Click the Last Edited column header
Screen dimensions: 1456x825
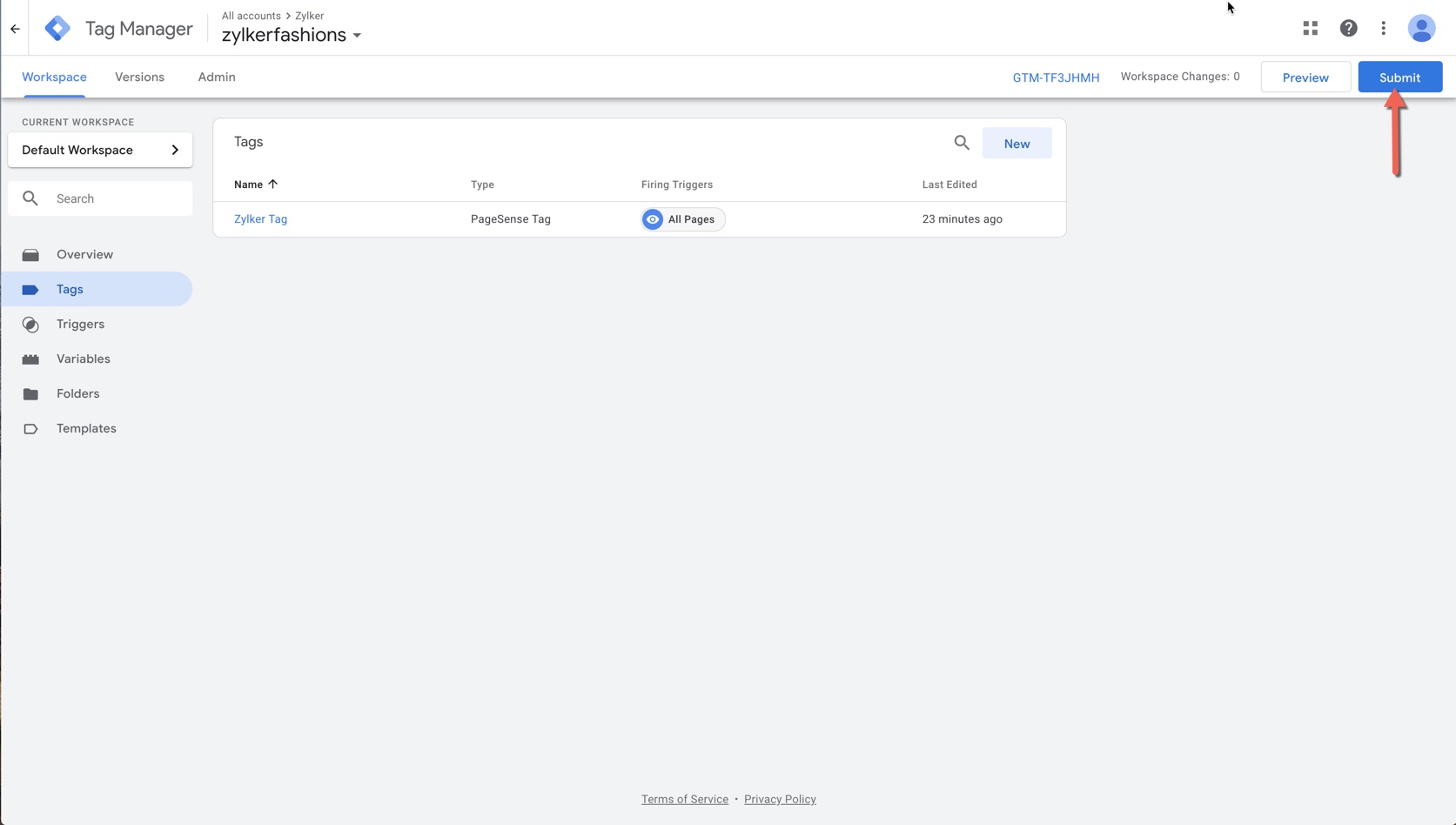click(x=949, y=184)
